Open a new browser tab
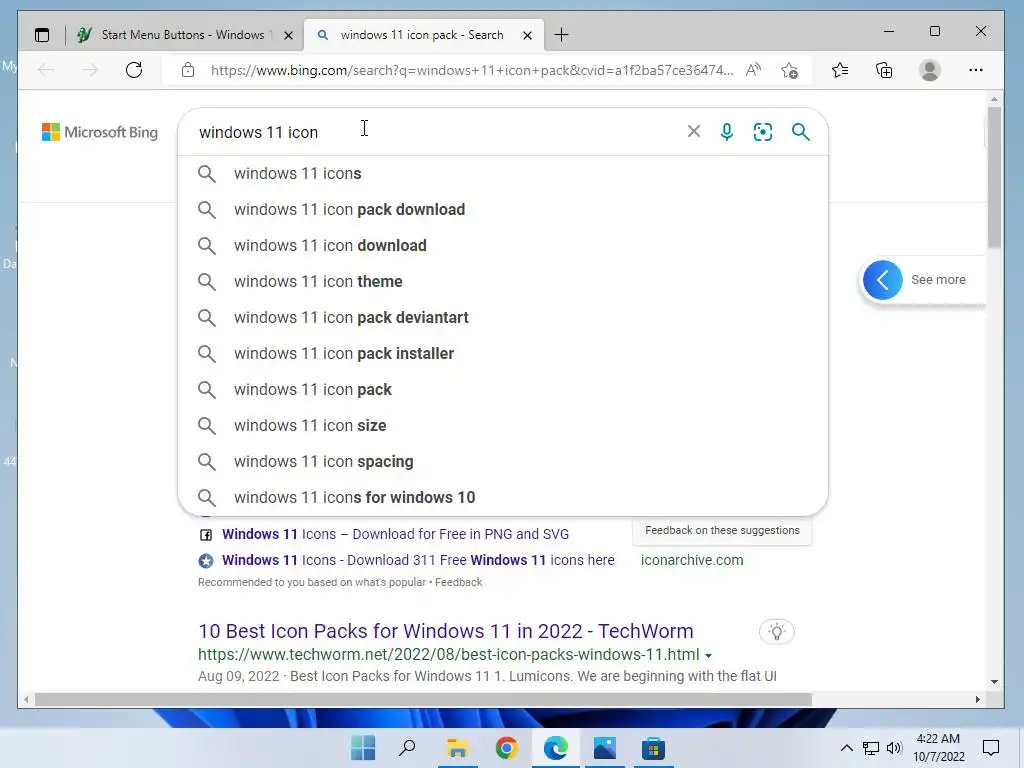Image resolution: width=1024 pixels, height=768 pixels. pyautogui.click(x=561, y=35)
